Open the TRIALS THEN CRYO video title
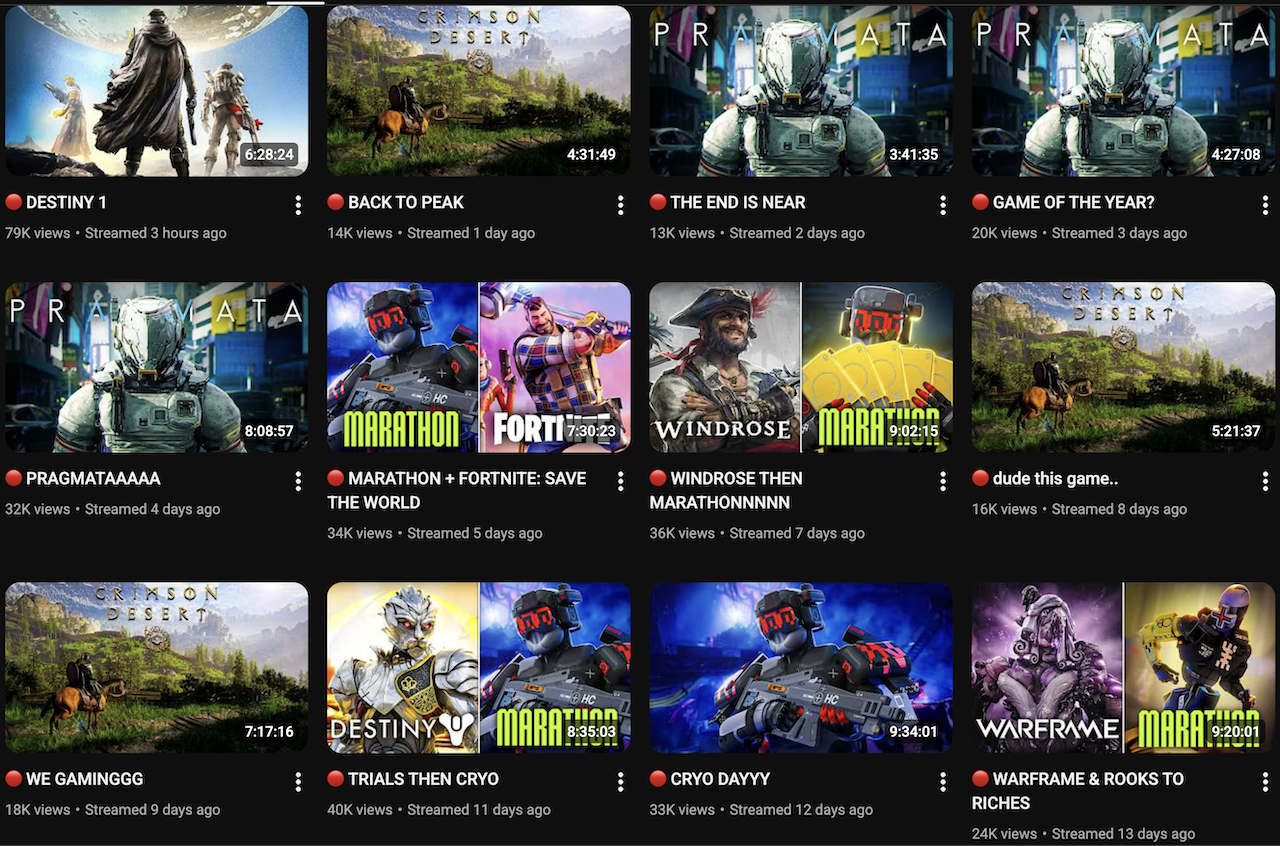 pos(413,779)
